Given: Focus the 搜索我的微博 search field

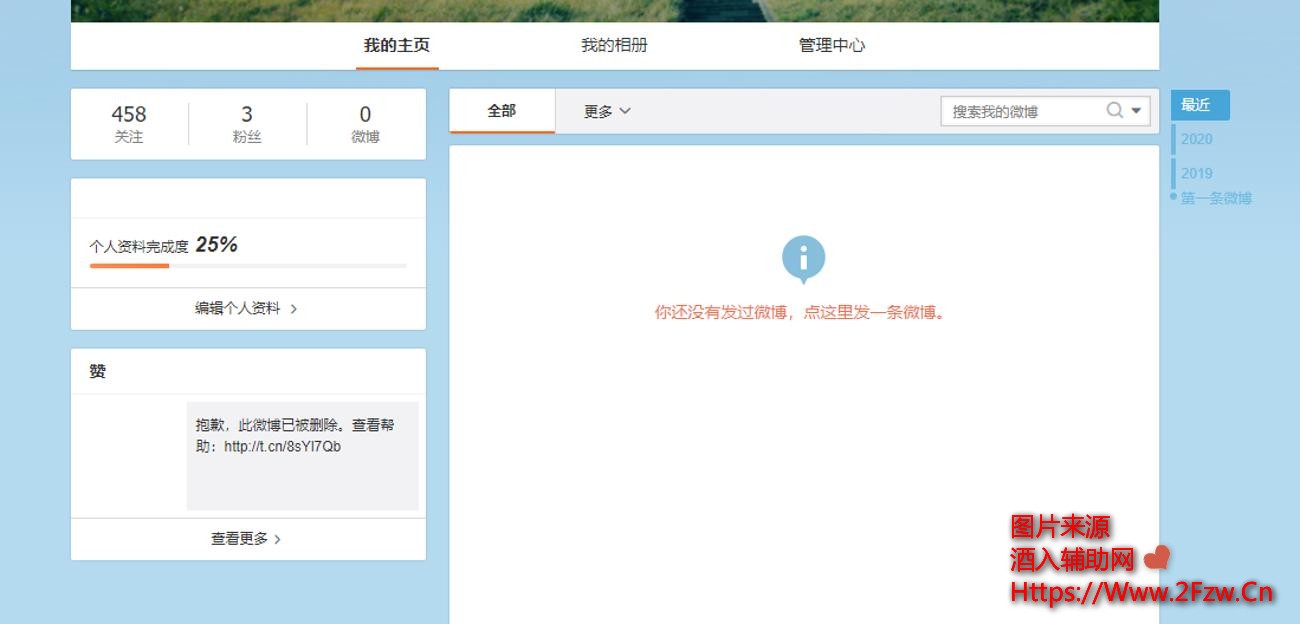Looking at the screenshot, I should pyautogui.click(x=1020, y=111).
